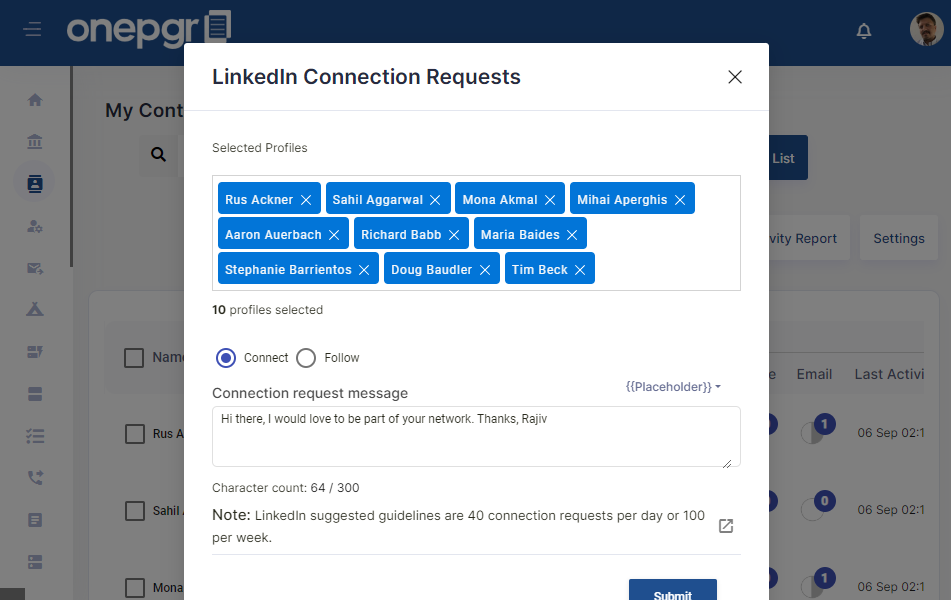Select the Follow radio button
Screen dimensions: 951x600
point(306,358)
